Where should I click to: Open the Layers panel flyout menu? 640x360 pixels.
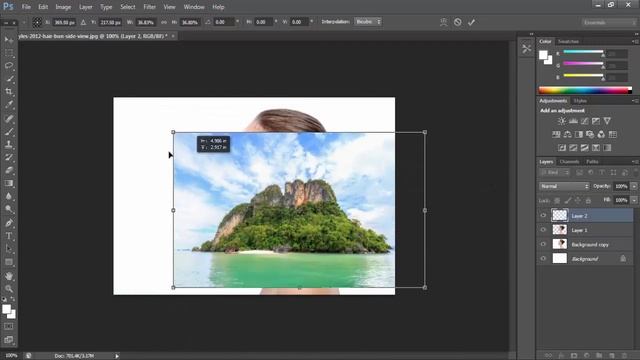click(x=635, y=162)
